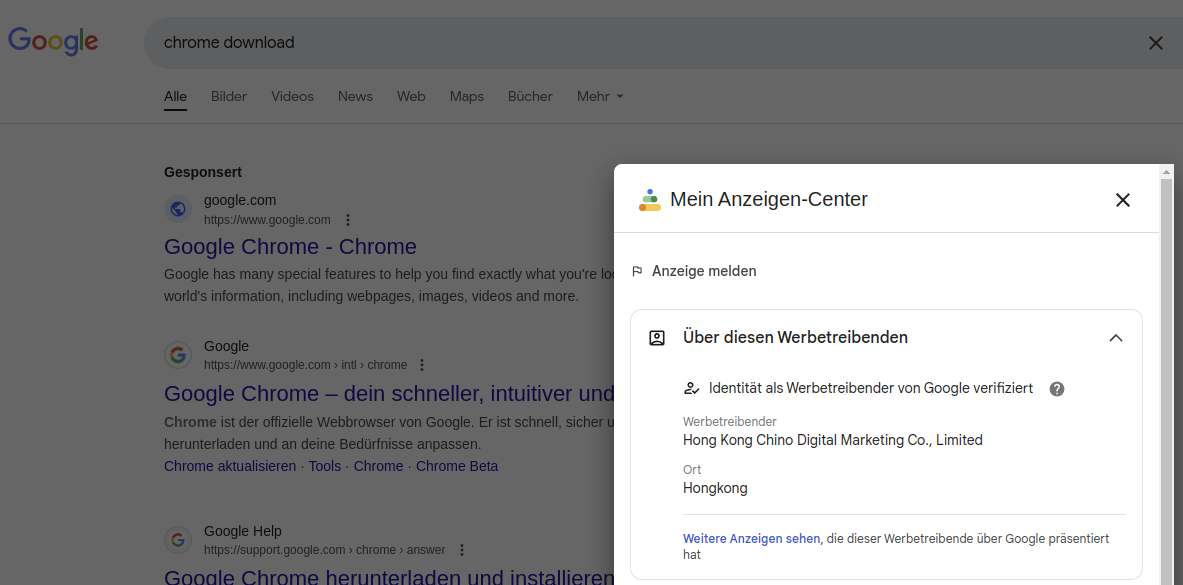
Task: Open the Tools sitelink
Action: click(324, 466)
